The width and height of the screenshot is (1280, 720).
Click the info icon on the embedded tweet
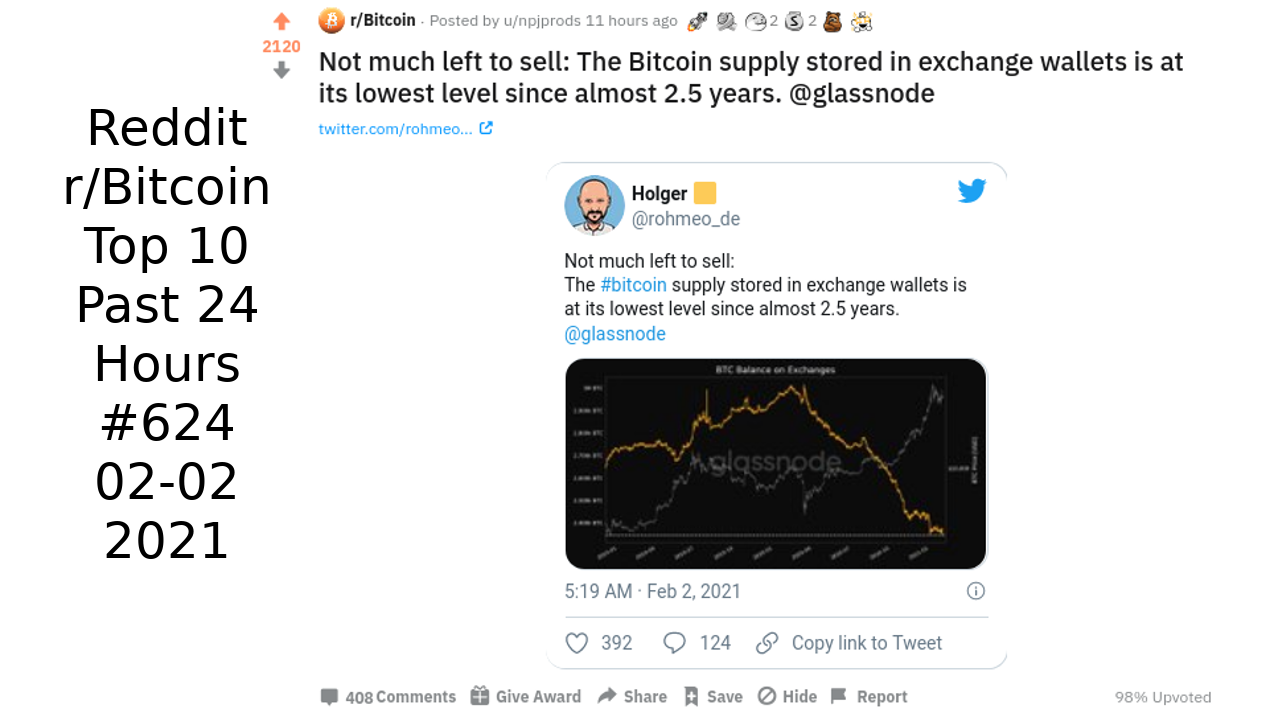(975, 591)
